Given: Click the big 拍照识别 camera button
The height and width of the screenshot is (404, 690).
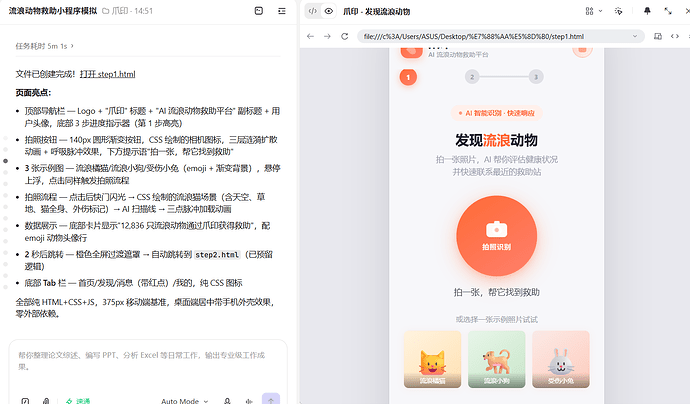Looking at the screenshot, I should 496,236.
